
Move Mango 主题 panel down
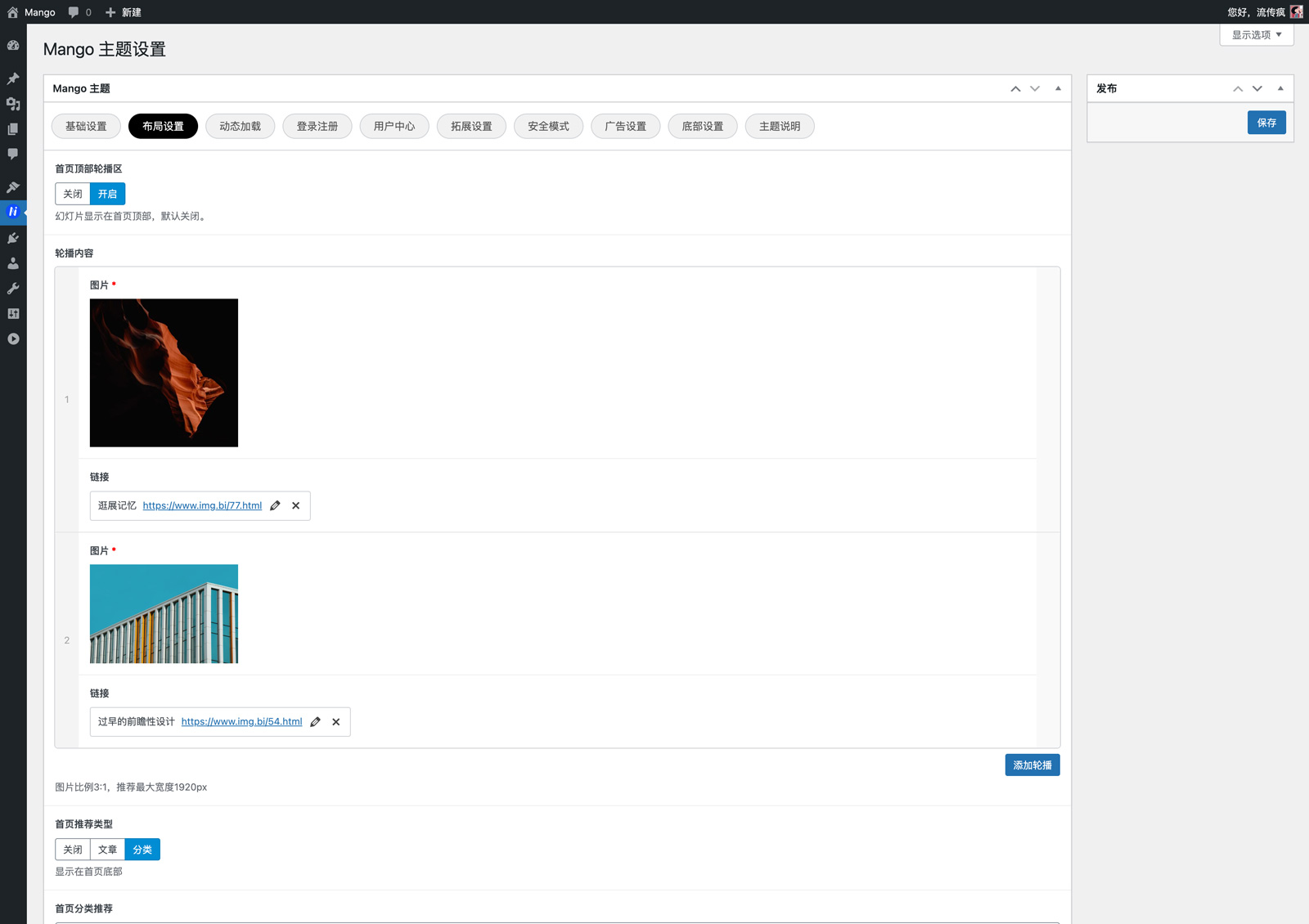(1035, 88)
